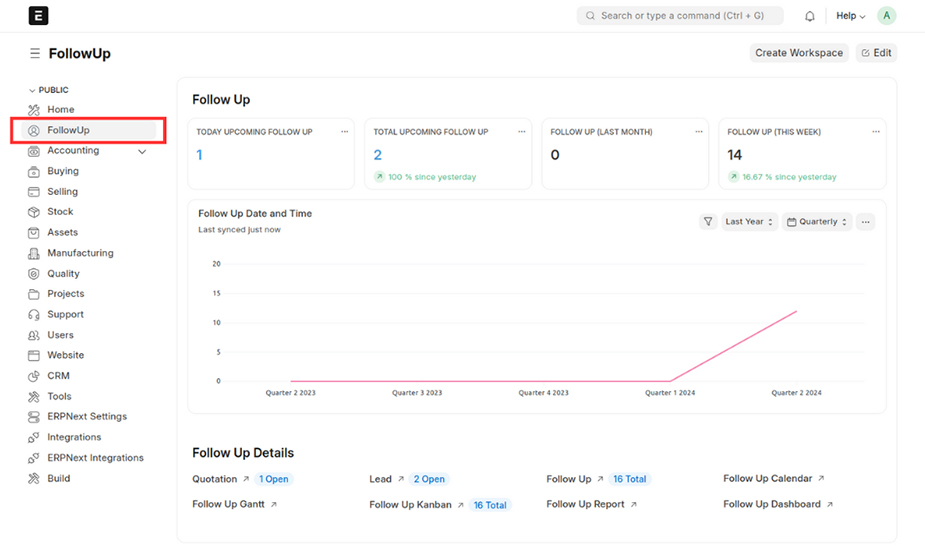Expand the Accounting sidebar chevron

(142, 152)
